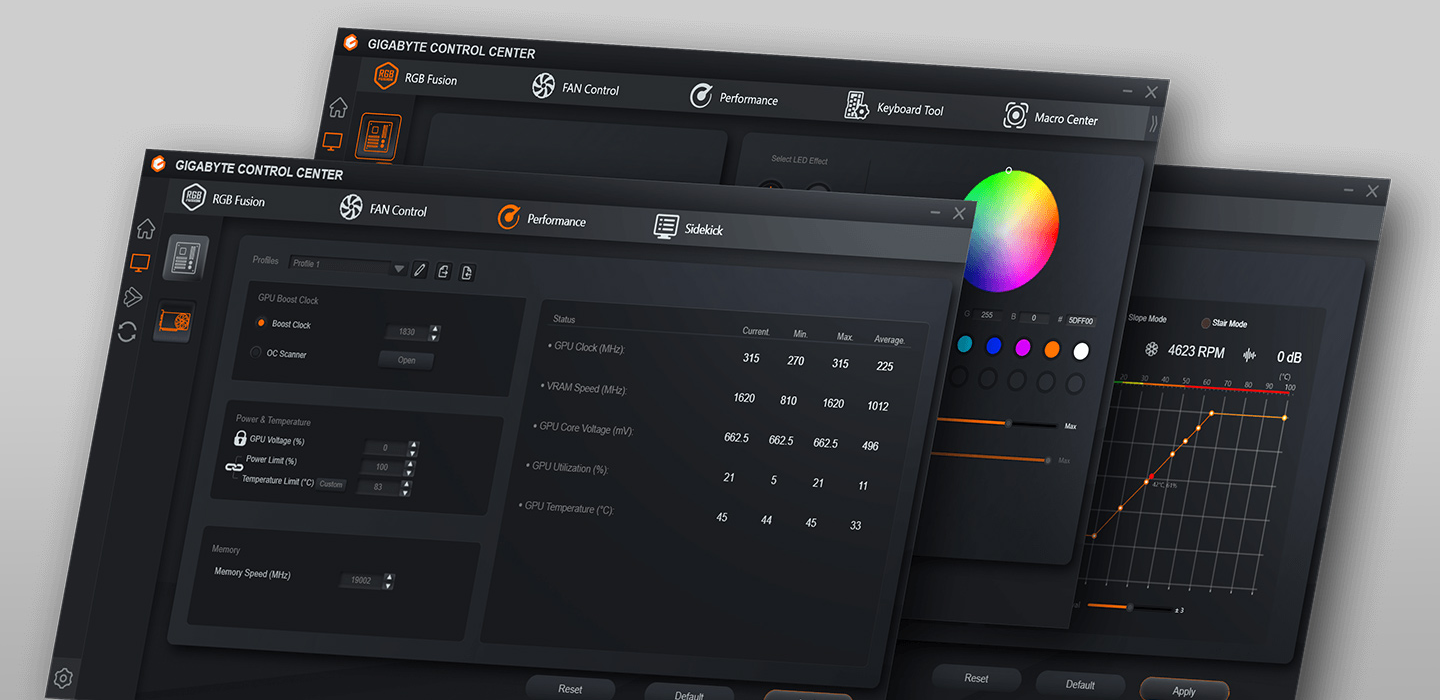Select Stair Mode in fan window
Image resolution: width=1440 pixels, height=700 pixels.
(1206, 323)
